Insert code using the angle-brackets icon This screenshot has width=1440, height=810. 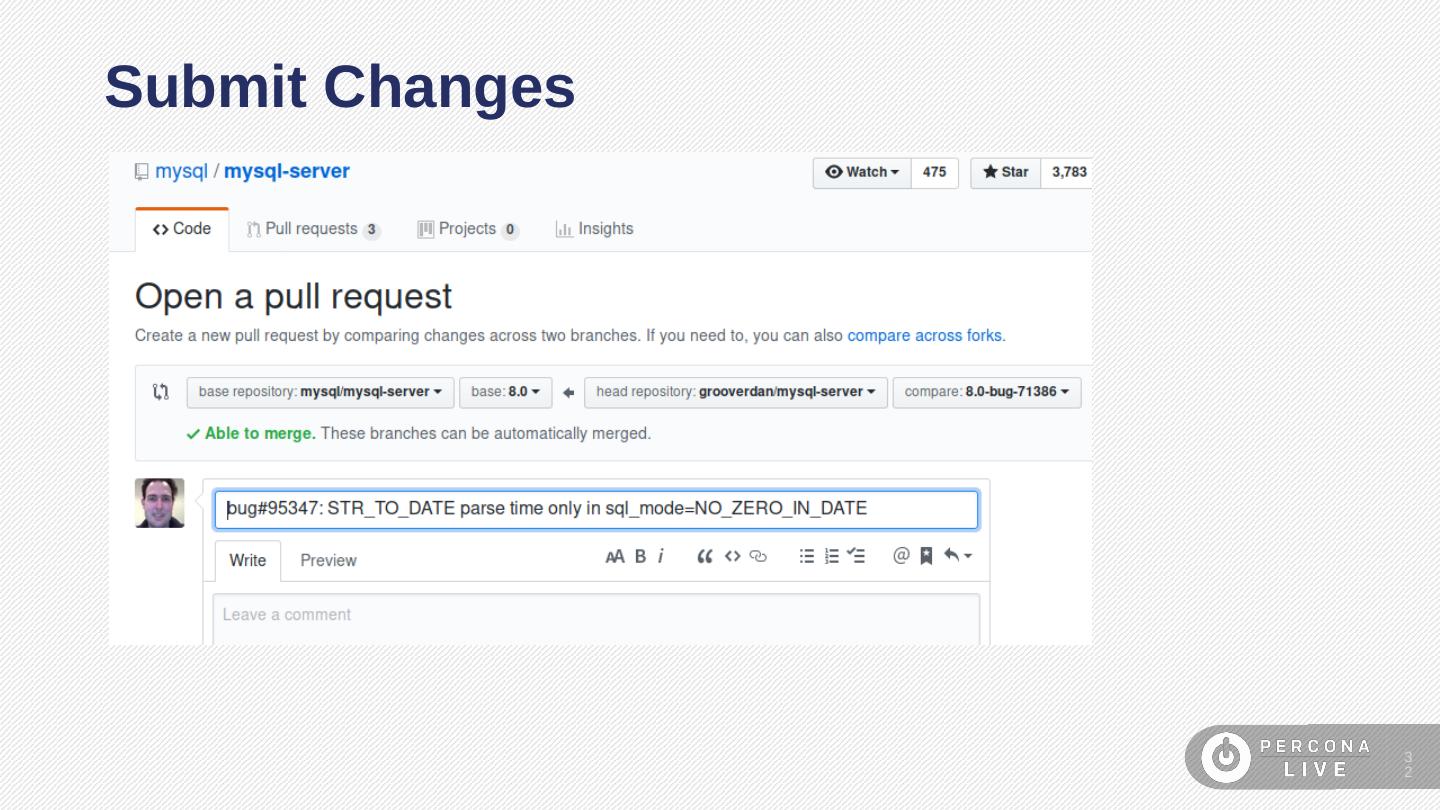pos(733,557)
